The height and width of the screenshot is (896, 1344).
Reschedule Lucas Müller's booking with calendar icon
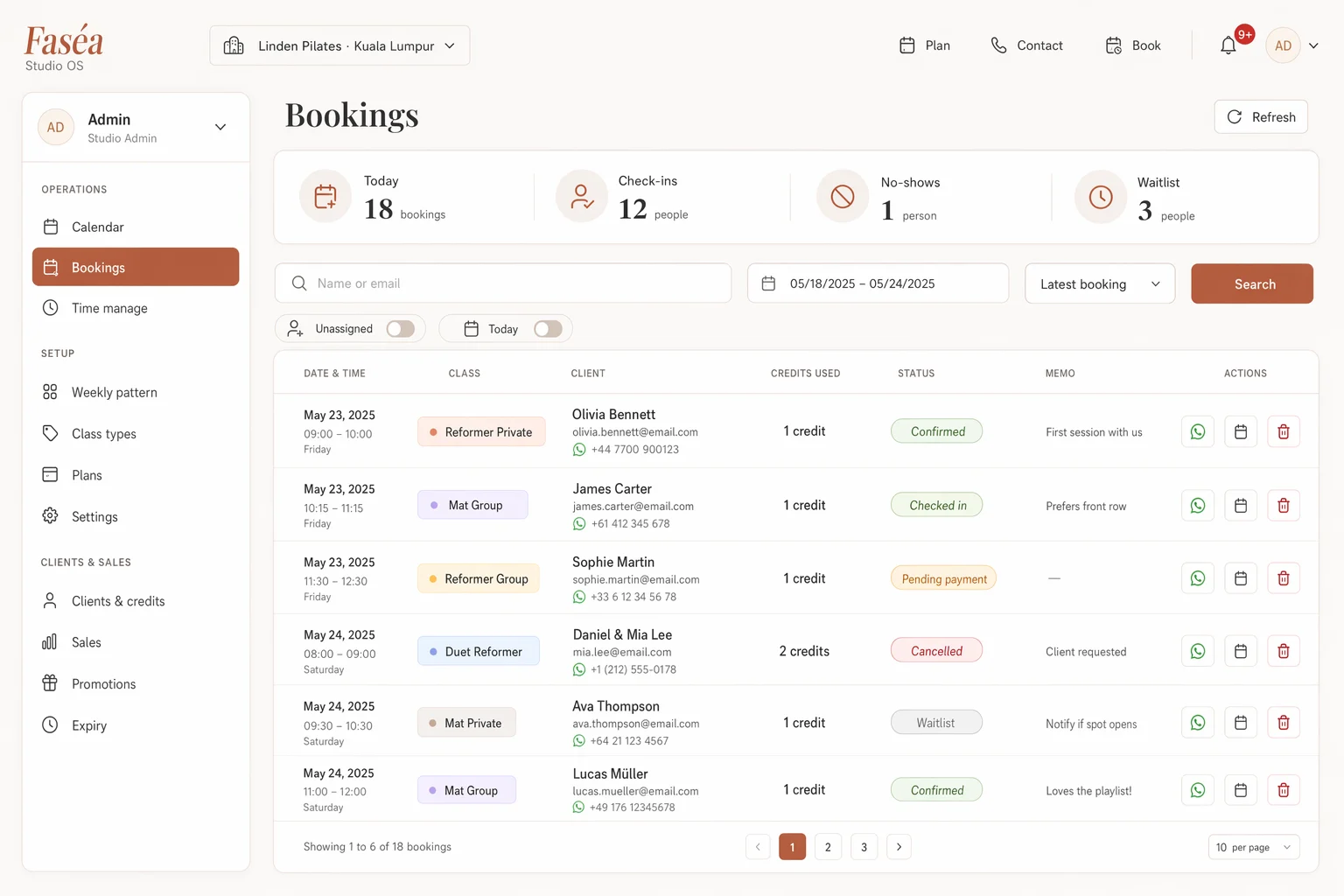pos(1241,790)
